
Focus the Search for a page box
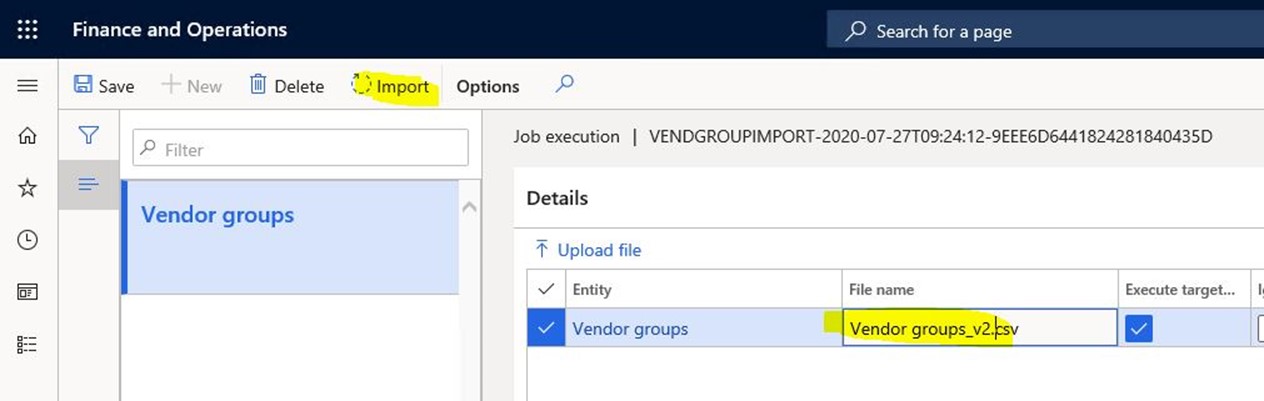(1045, 31)
